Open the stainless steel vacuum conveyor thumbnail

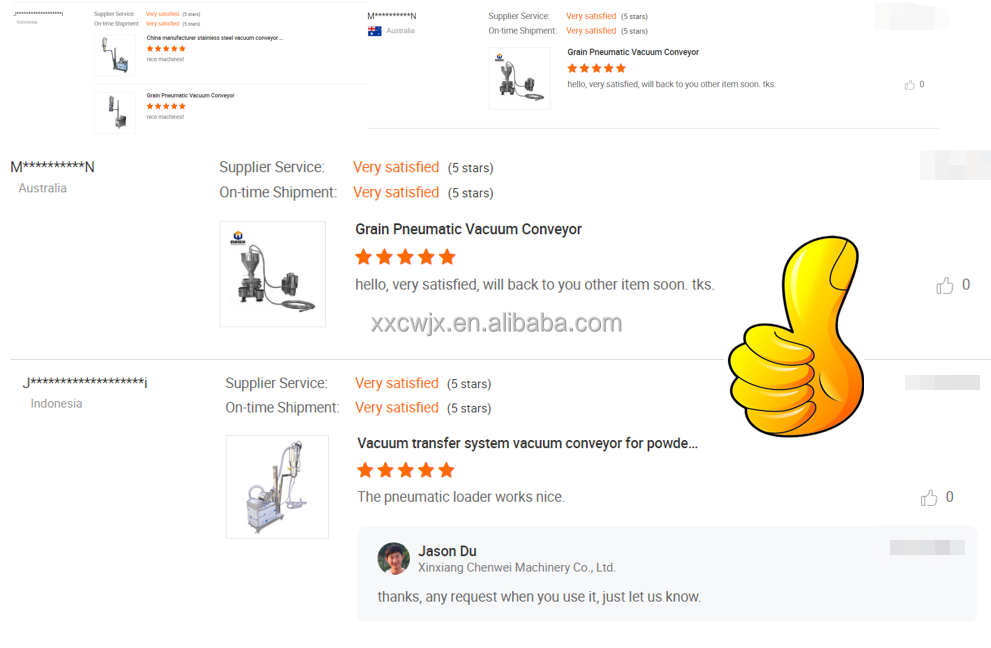point(115,55)
